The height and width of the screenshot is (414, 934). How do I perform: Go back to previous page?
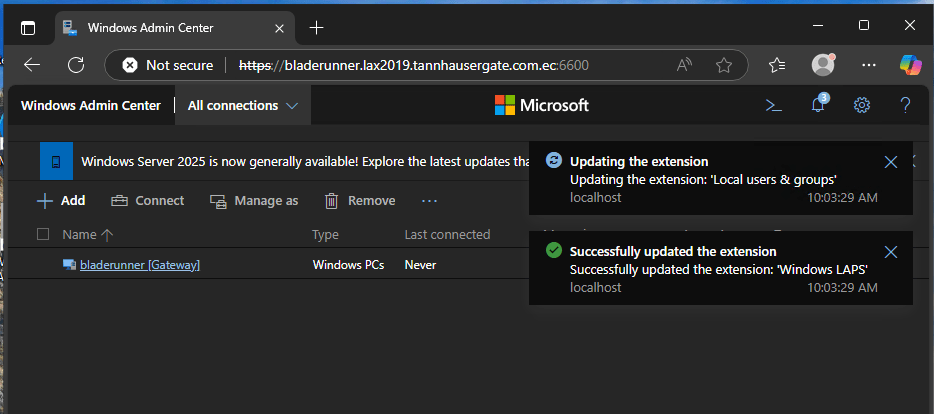(32, 65)
